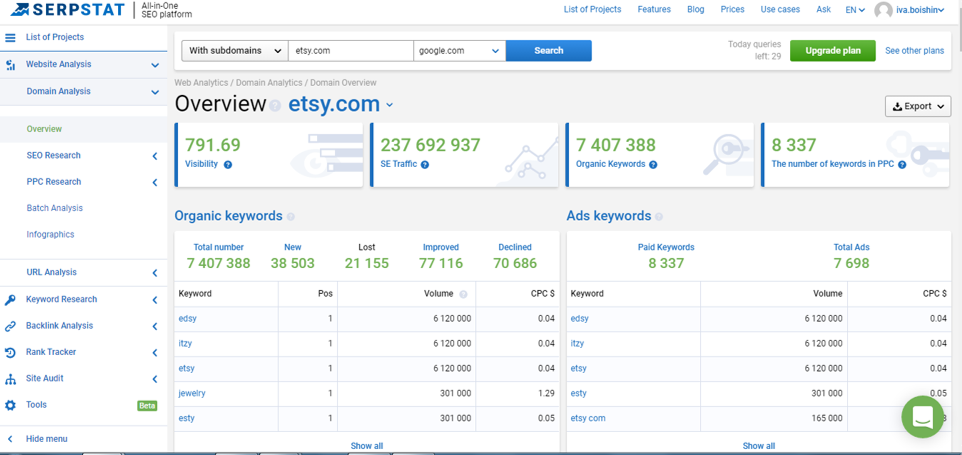Click the Website Analysis chart icon
Screen dimensions: 962x455
[10, 64]
